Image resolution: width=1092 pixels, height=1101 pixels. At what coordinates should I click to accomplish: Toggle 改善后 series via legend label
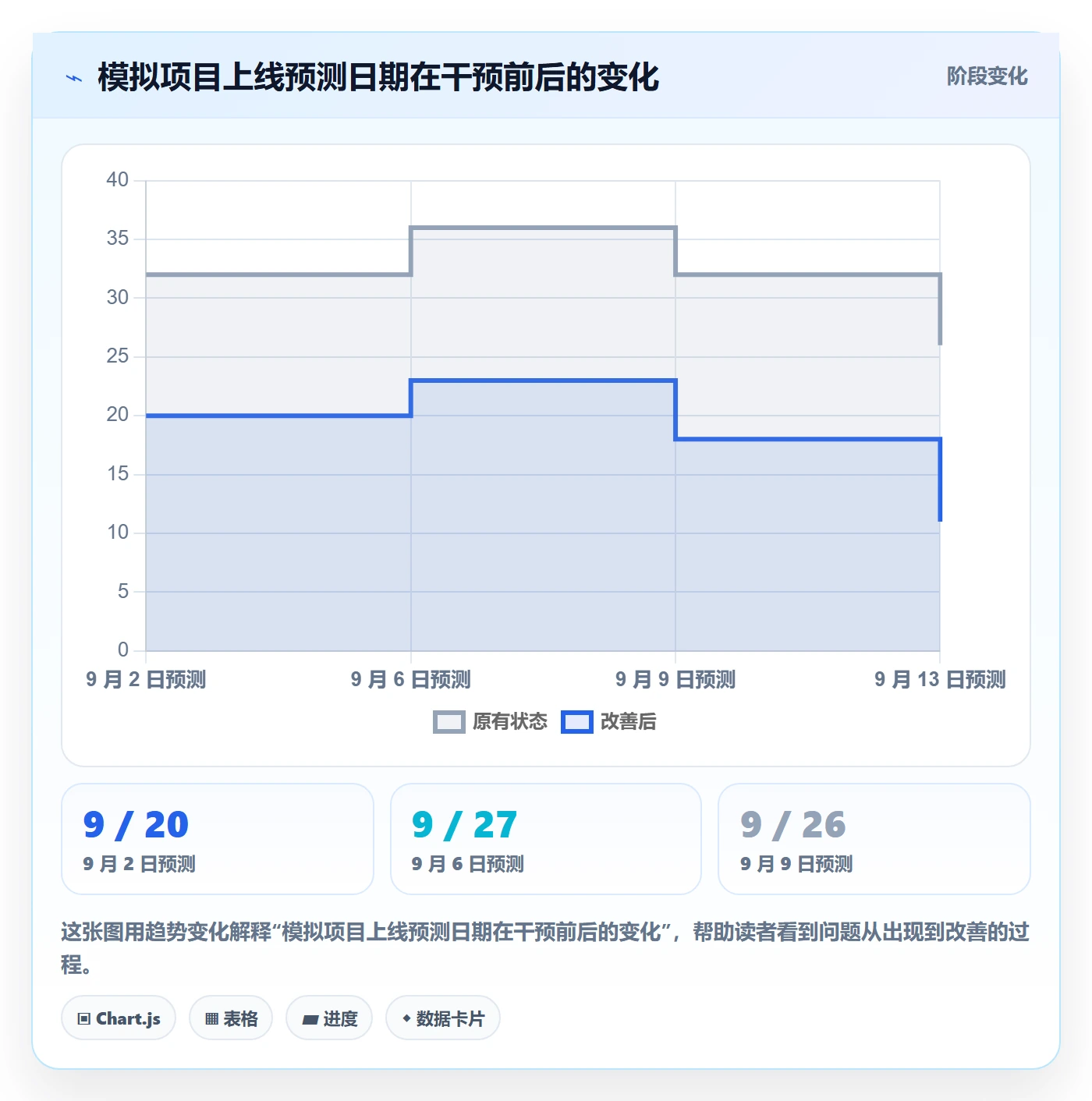tap(628, 722)
